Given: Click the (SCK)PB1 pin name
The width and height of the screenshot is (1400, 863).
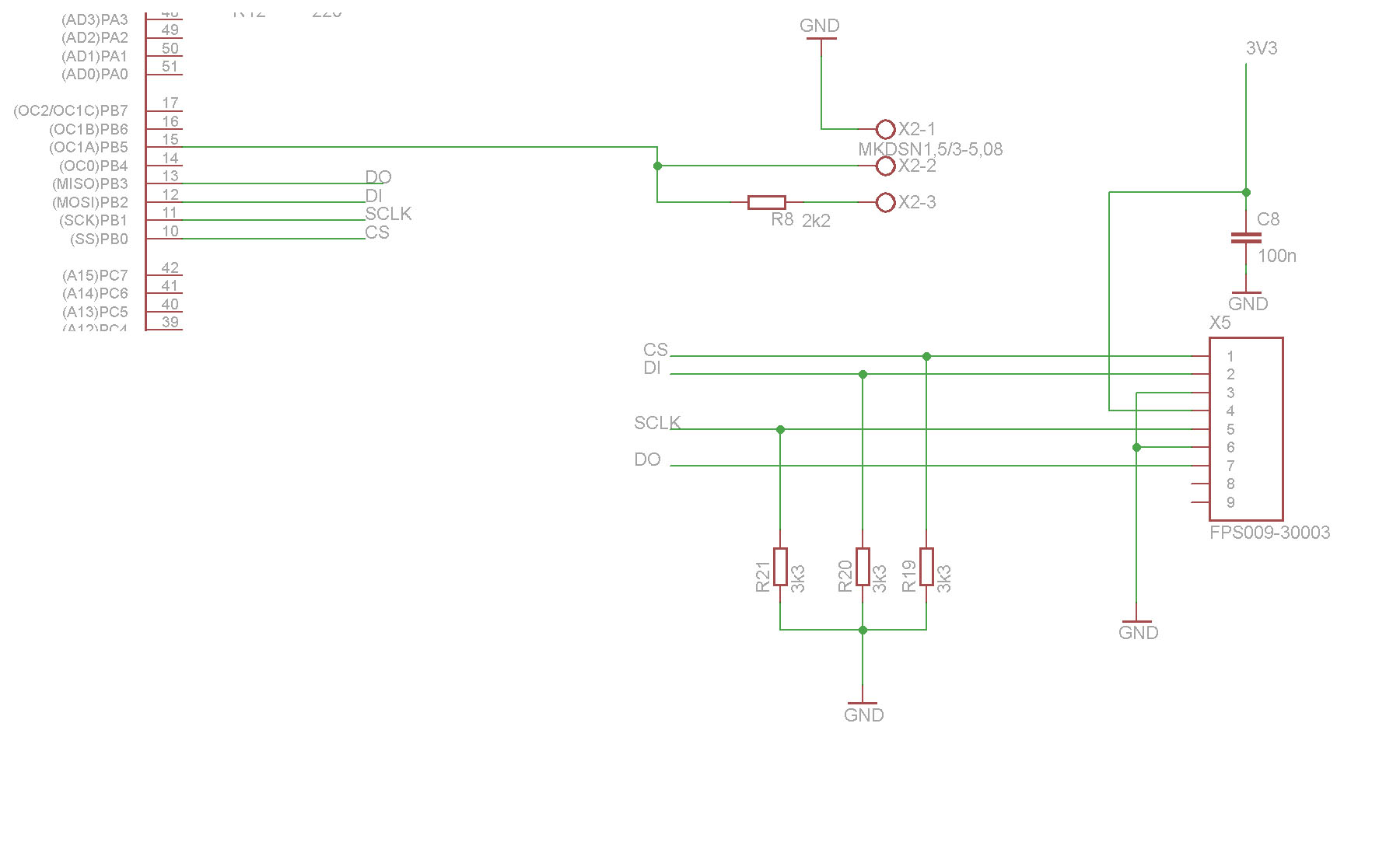Looking at the screenshot, I should coord(93,220).
